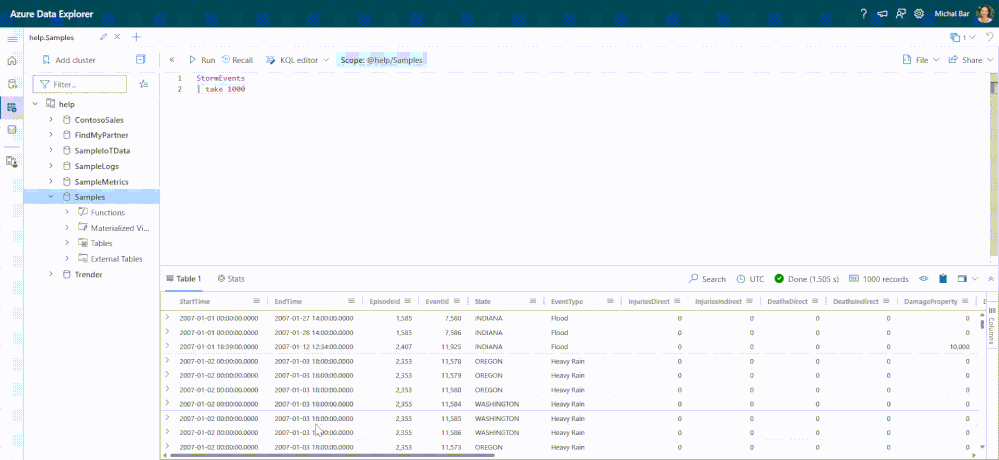Open the announcements megaphone icon
Image resolution: width=999 pixels, height=460 pixels.
pyautogui.click(x=882, y=13)
